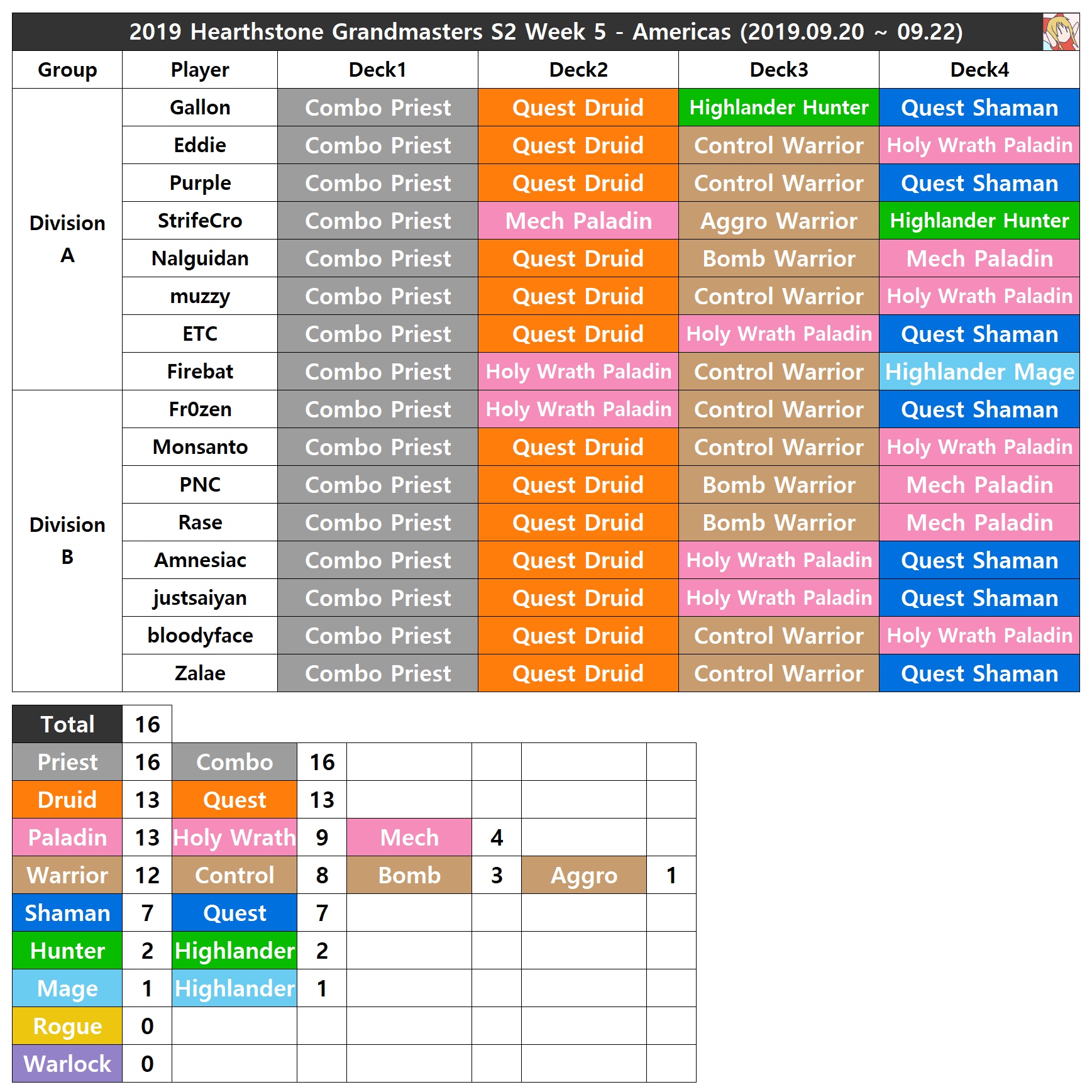The image size is (1092, 1092).
Task: Click the light blue Mage class swatch
Action: tap(67, 988)
